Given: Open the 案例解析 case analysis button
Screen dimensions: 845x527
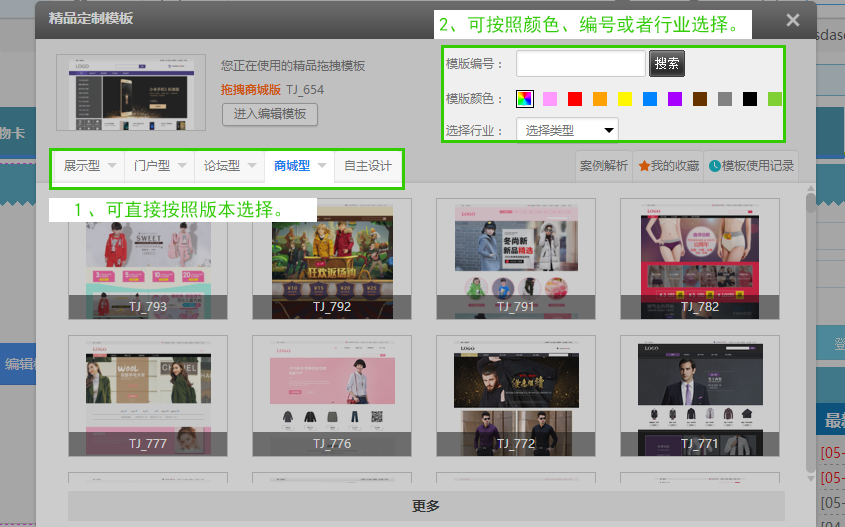Looking at the screenshot, I should pos(604,166).
